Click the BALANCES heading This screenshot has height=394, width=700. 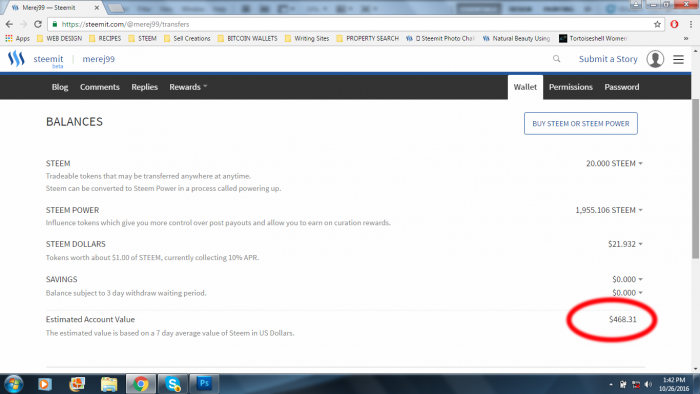pos(74,122)
